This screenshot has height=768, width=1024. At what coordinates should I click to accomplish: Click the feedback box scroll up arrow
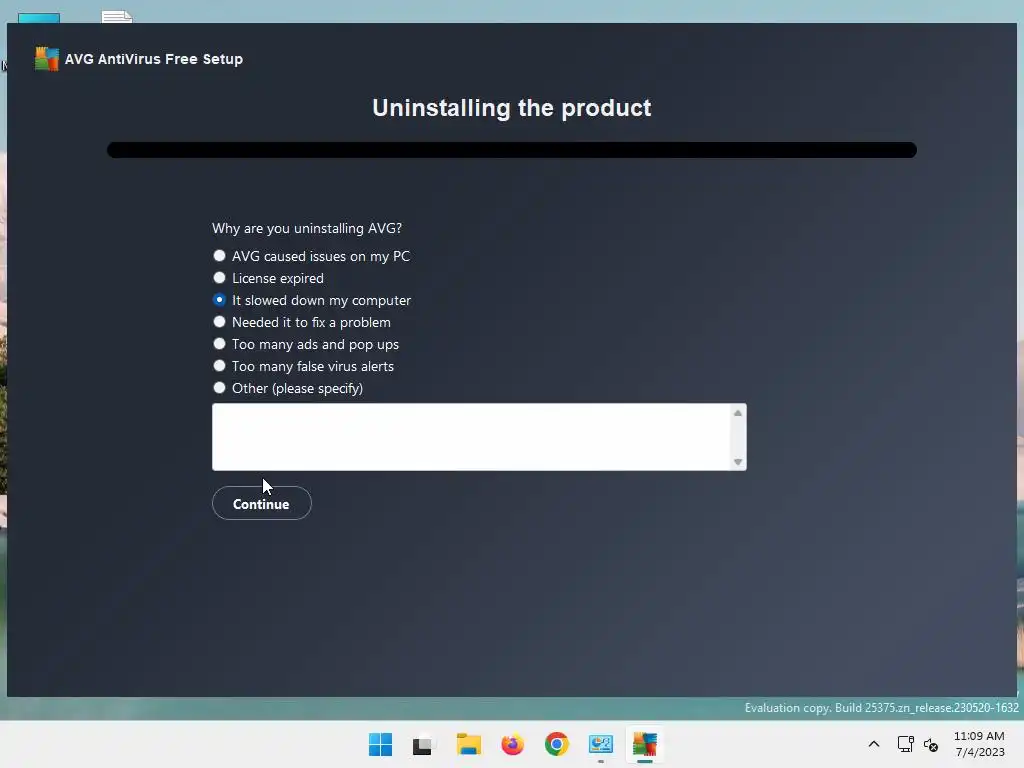(737, 413)
